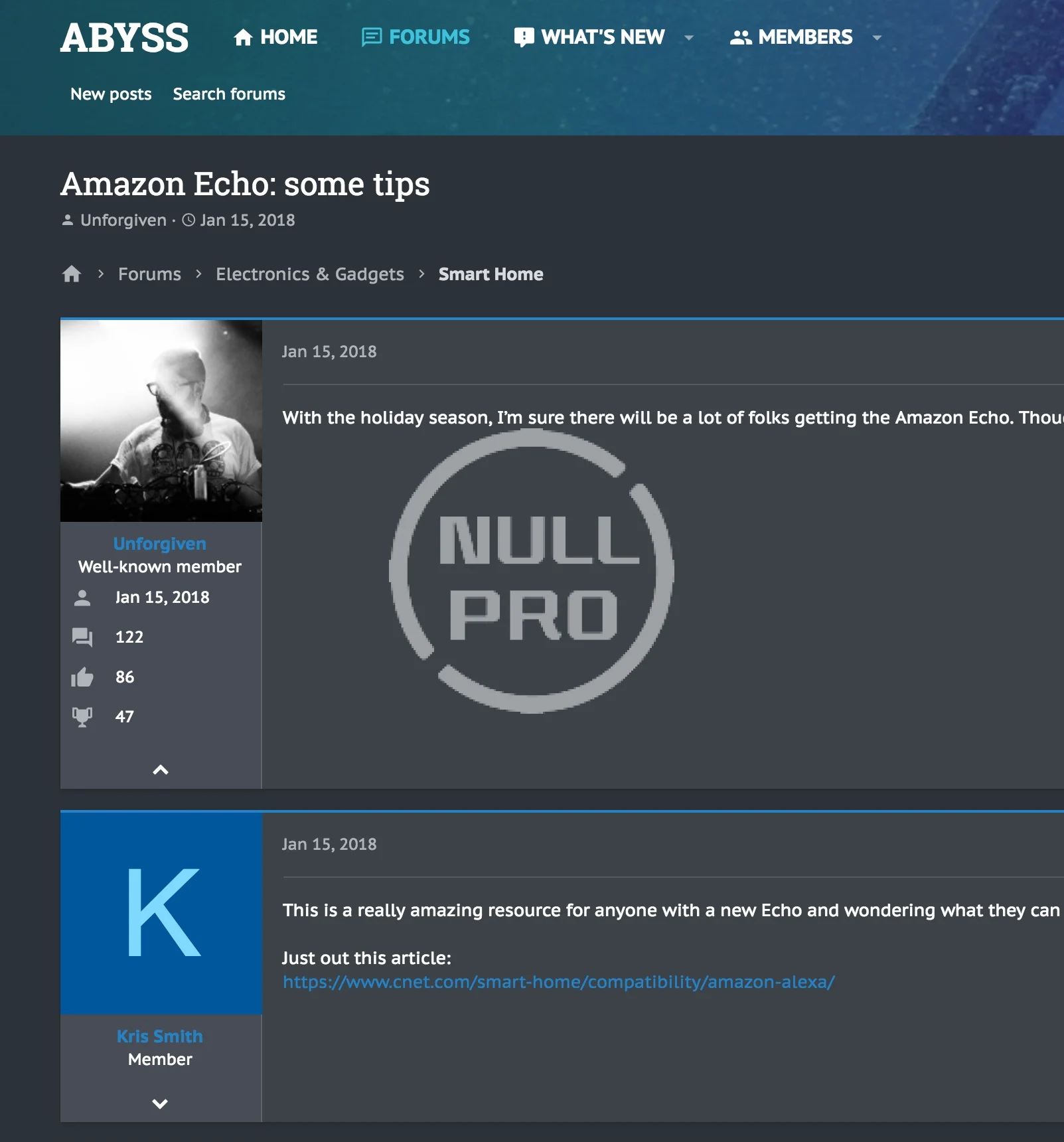Click Unforgiven's message count icon
Screen dimensions: 1064x1142
tap(82, 637)
